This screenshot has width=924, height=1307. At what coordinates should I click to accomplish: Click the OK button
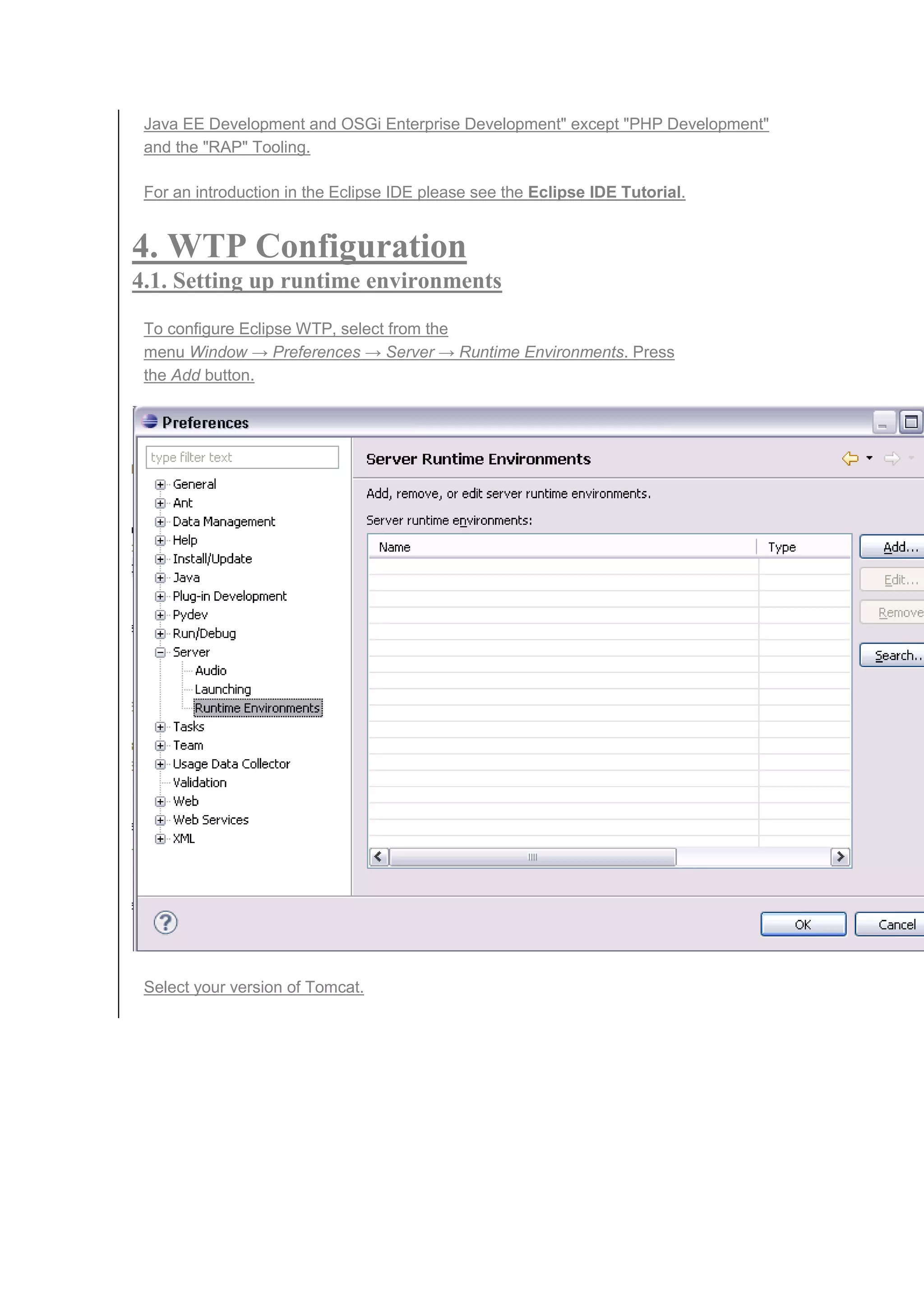click(x=803, y=924)
